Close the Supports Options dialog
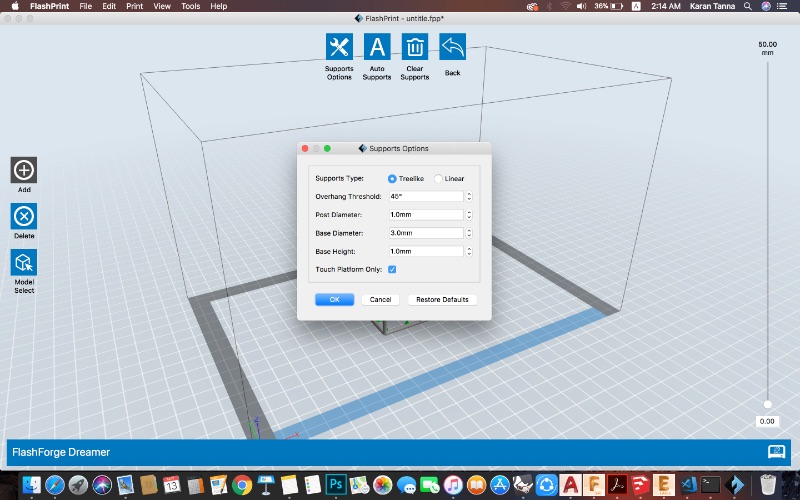This screenshot has height=500, width=800. tap(305, 148)
